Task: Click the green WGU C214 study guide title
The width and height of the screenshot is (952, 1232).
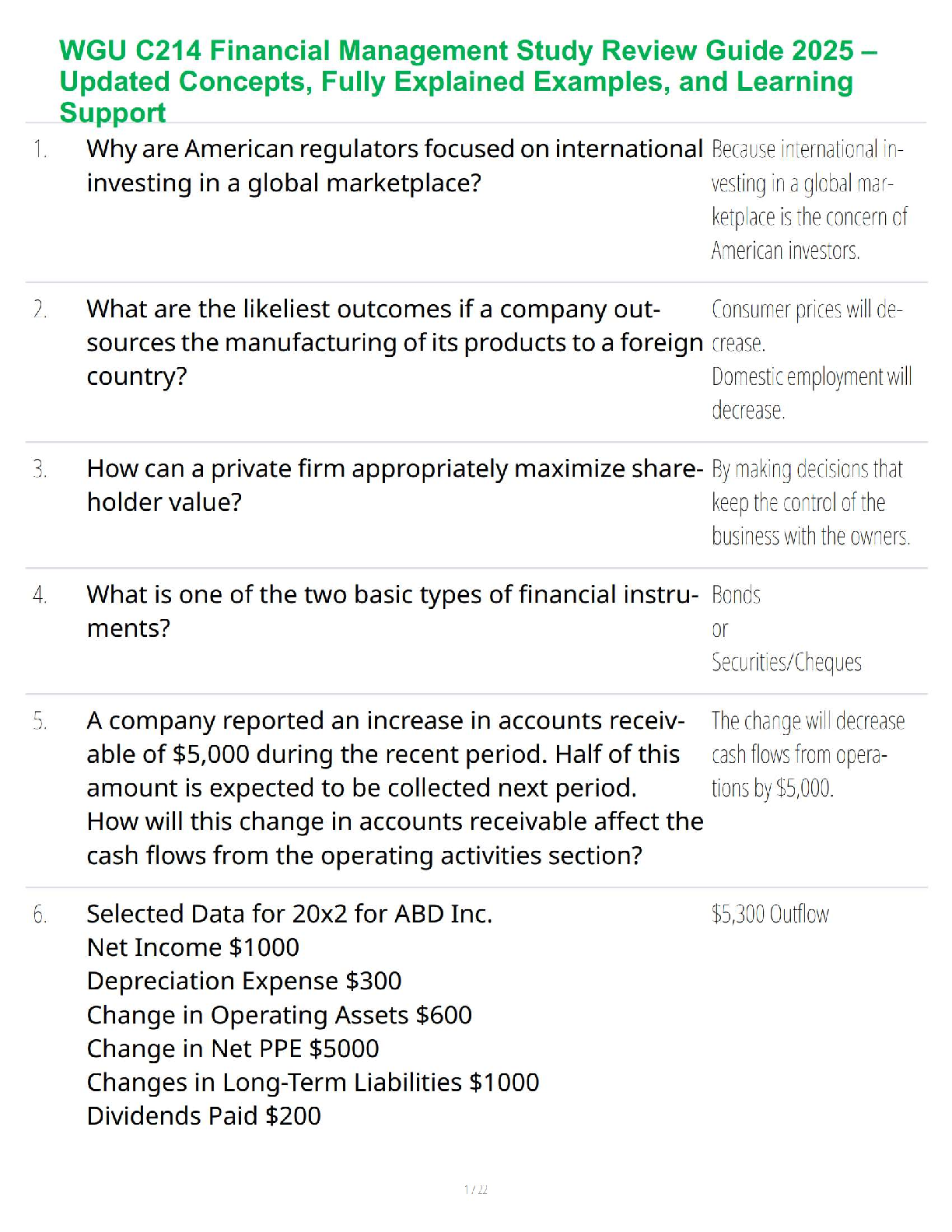Action: [x=467, y=81]
